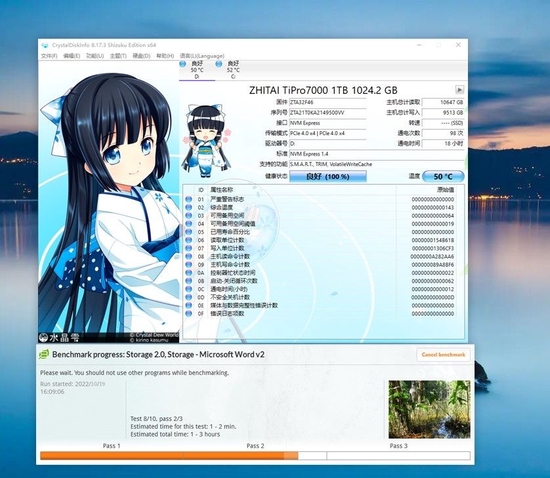Click the PCMark logo in benchmark window
The image size is (550, 478).
pos(44,354)
